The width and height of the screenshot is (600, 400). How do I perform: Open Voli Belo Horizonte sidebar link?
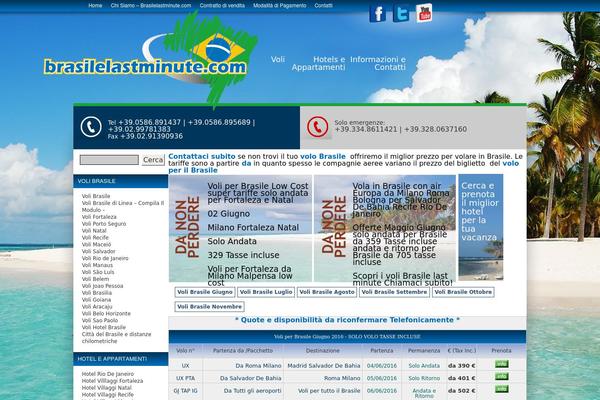coord(106,313)
